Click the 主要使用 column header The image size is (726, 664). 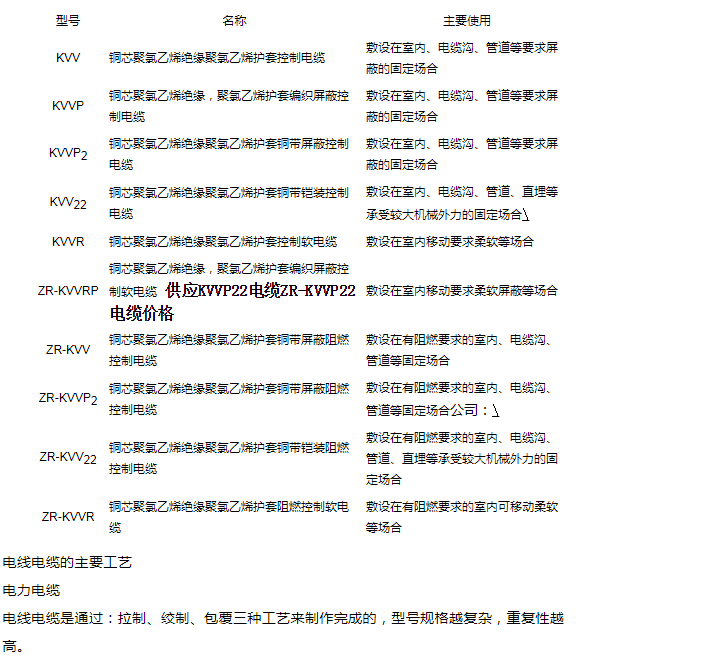point(466,20)
